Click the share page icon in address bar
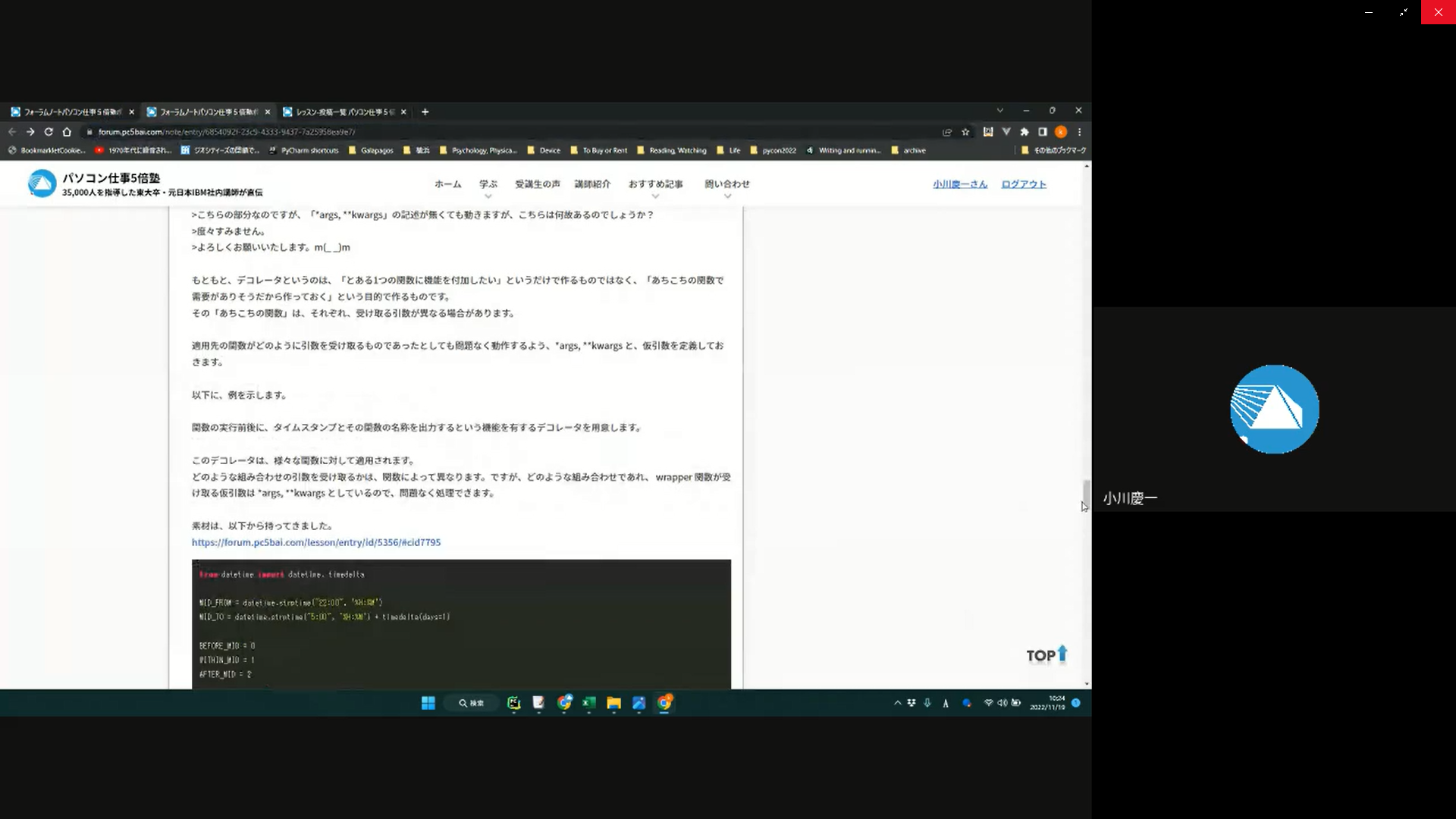The width and height of the screenshot is (1456, 819). 947,132
